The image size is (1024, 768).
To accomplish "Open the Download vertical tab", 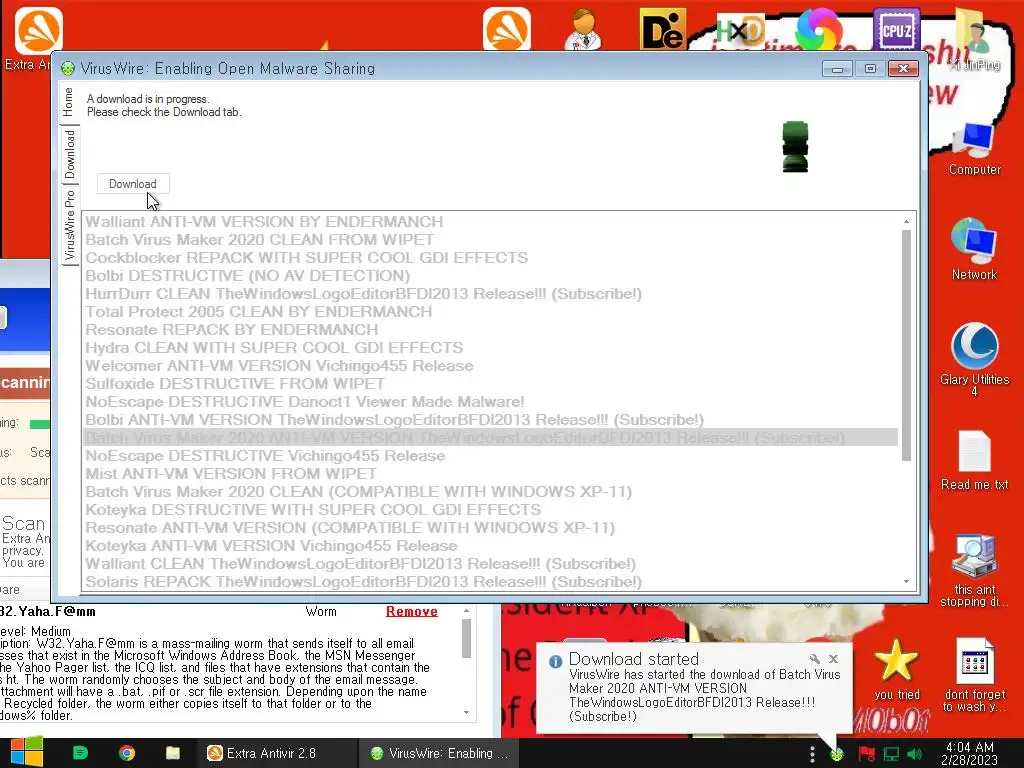I will [x=70, y=154].
